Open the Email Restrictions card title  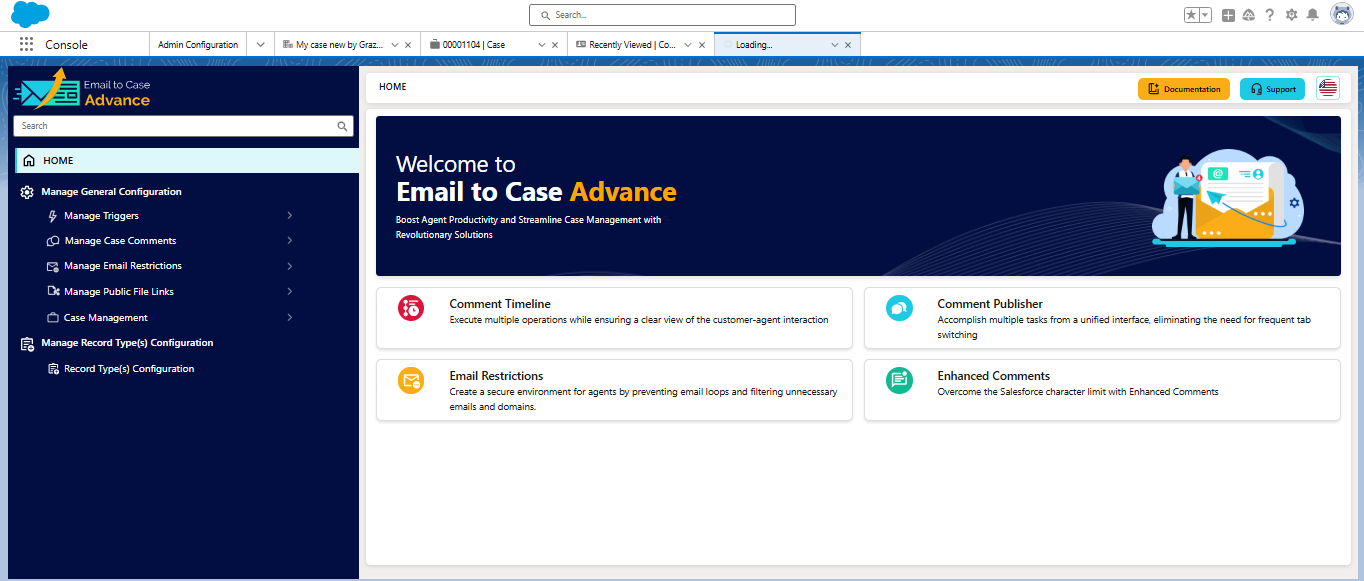pos(497,376)
